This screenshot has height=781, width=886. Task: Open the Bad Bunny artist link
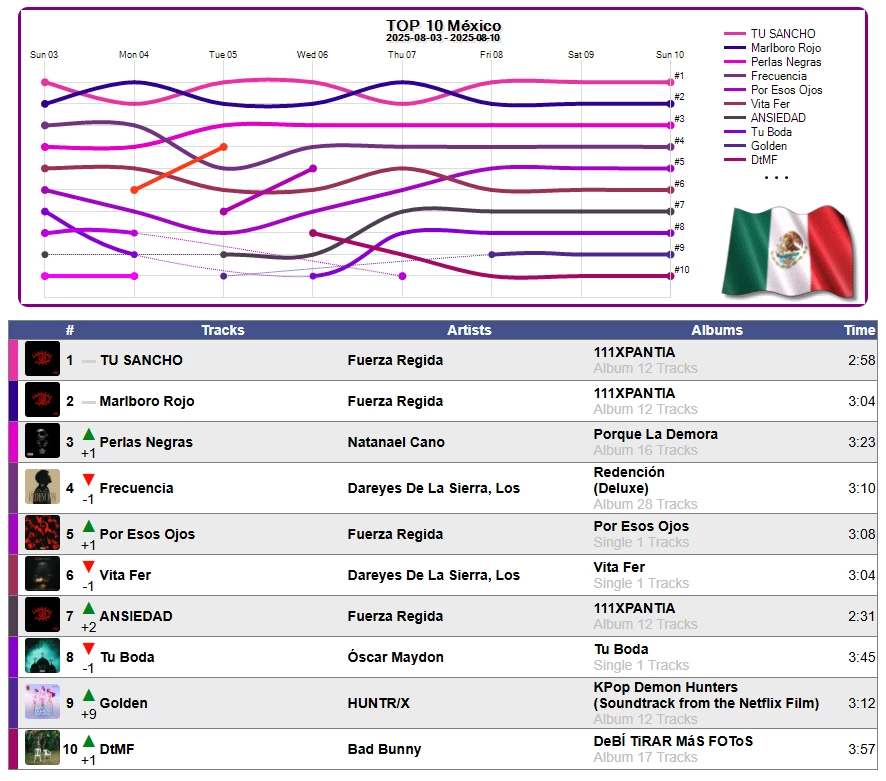[x=384, y=749]
